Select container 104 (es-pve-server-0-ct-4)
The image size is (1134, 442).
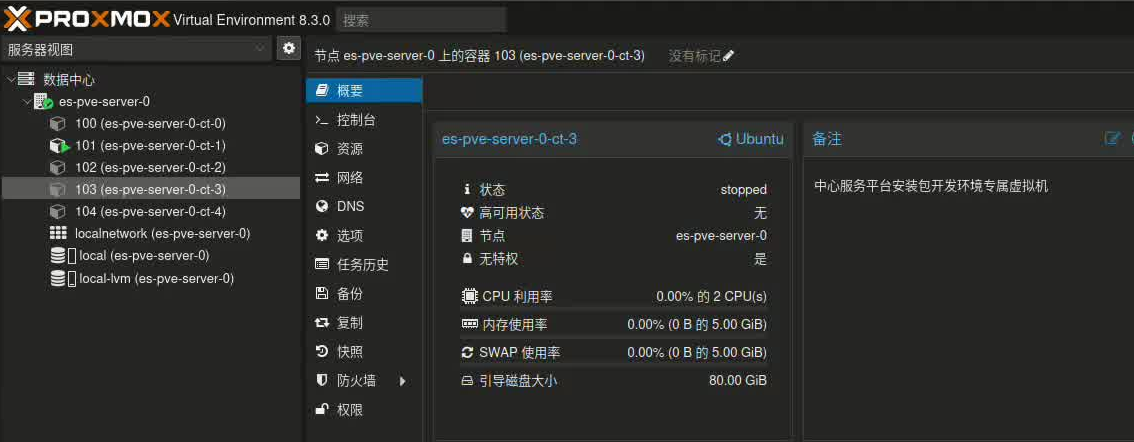(150, 211)
